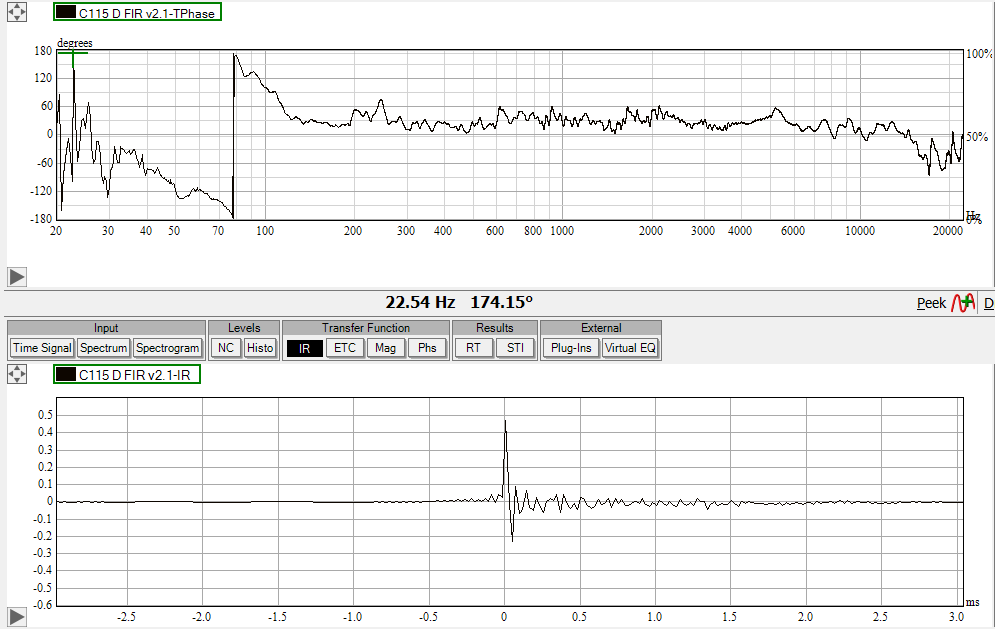Click the 100% right axis label

(x=979, y=54)
